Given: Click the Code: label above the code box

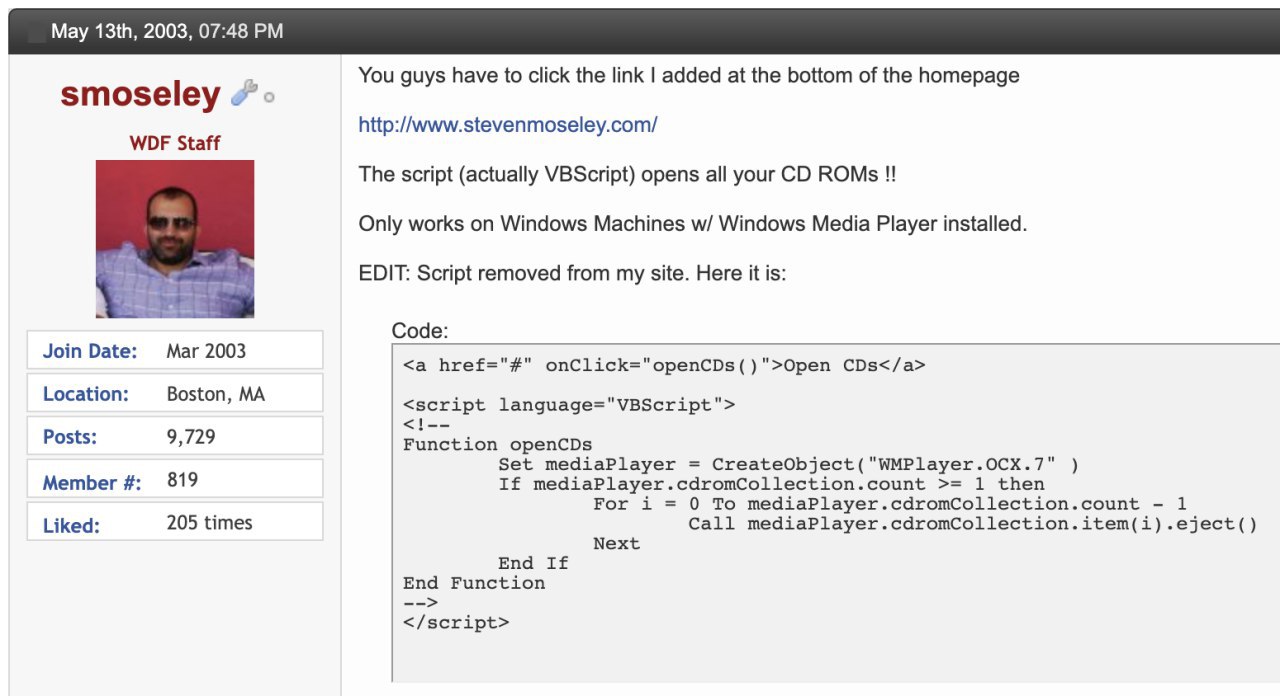Looking at the screenshot, I should (420, 331).
